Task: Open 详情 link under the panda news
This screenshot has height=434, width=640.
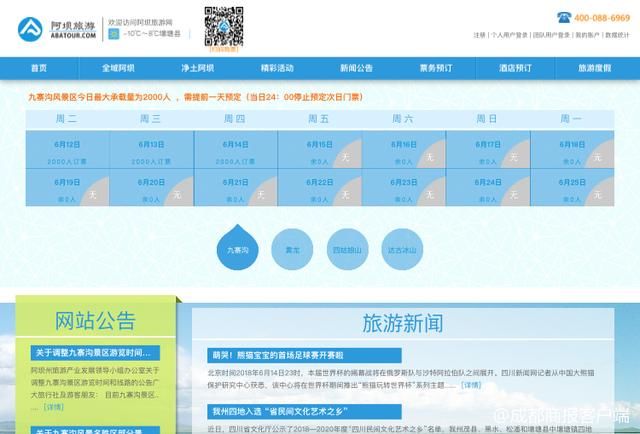Action: tap(471, 385)
